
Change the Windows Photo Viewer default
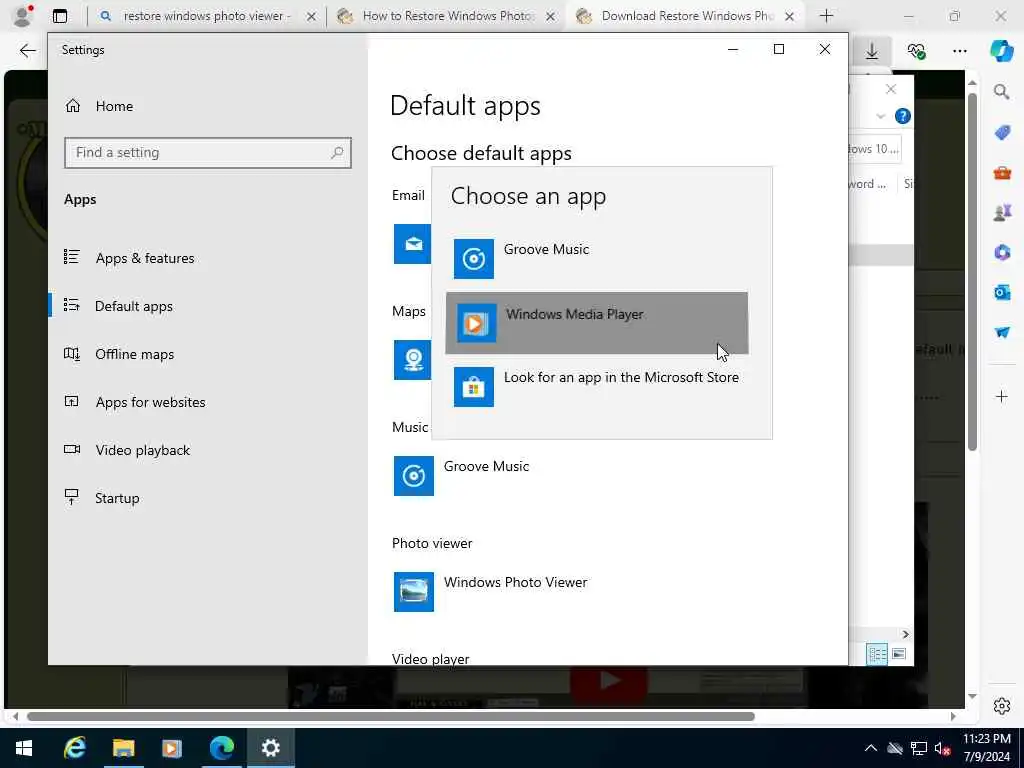[491, 592]
